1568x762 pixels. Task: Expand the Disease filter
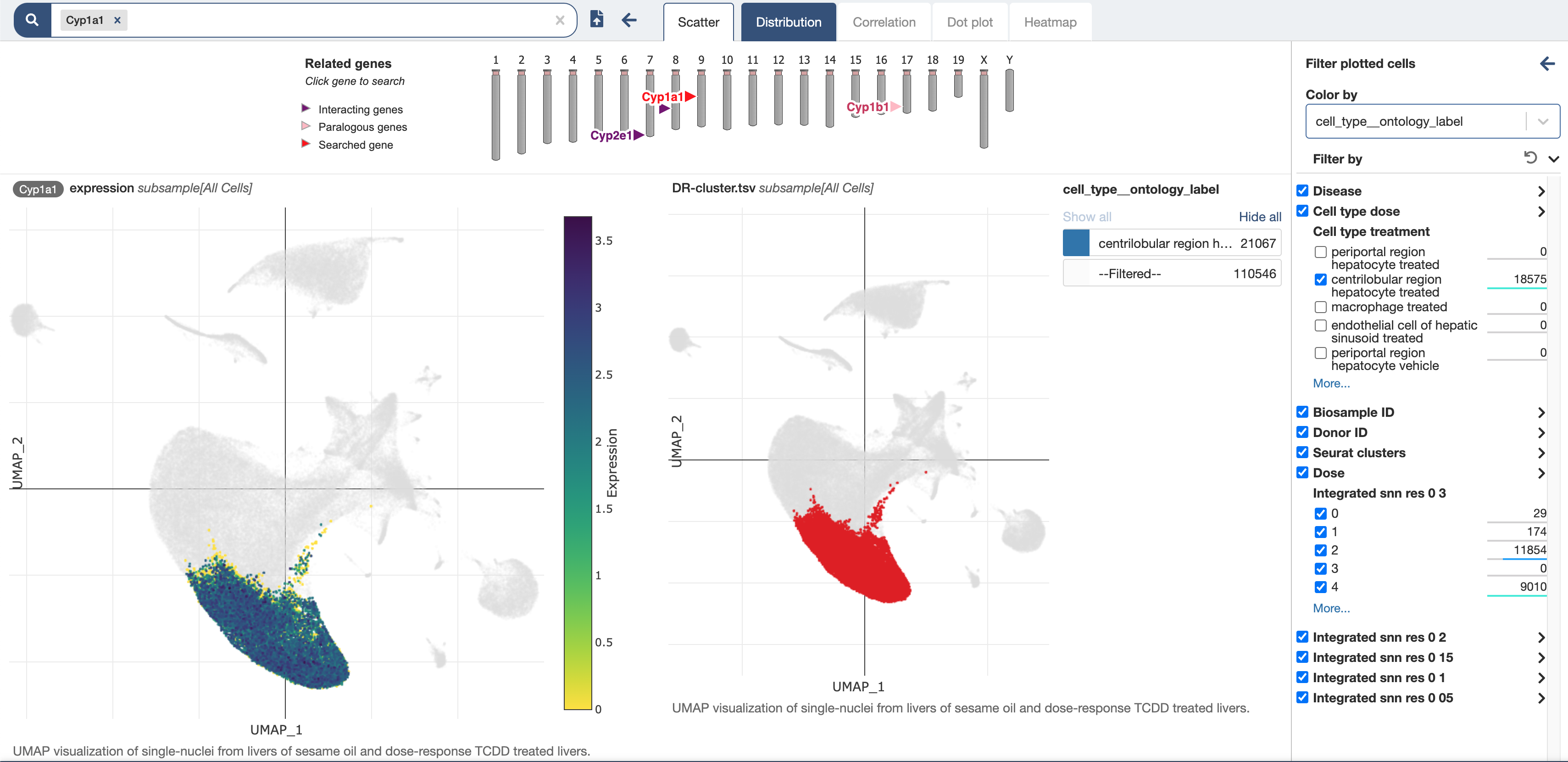(1540, 191)
